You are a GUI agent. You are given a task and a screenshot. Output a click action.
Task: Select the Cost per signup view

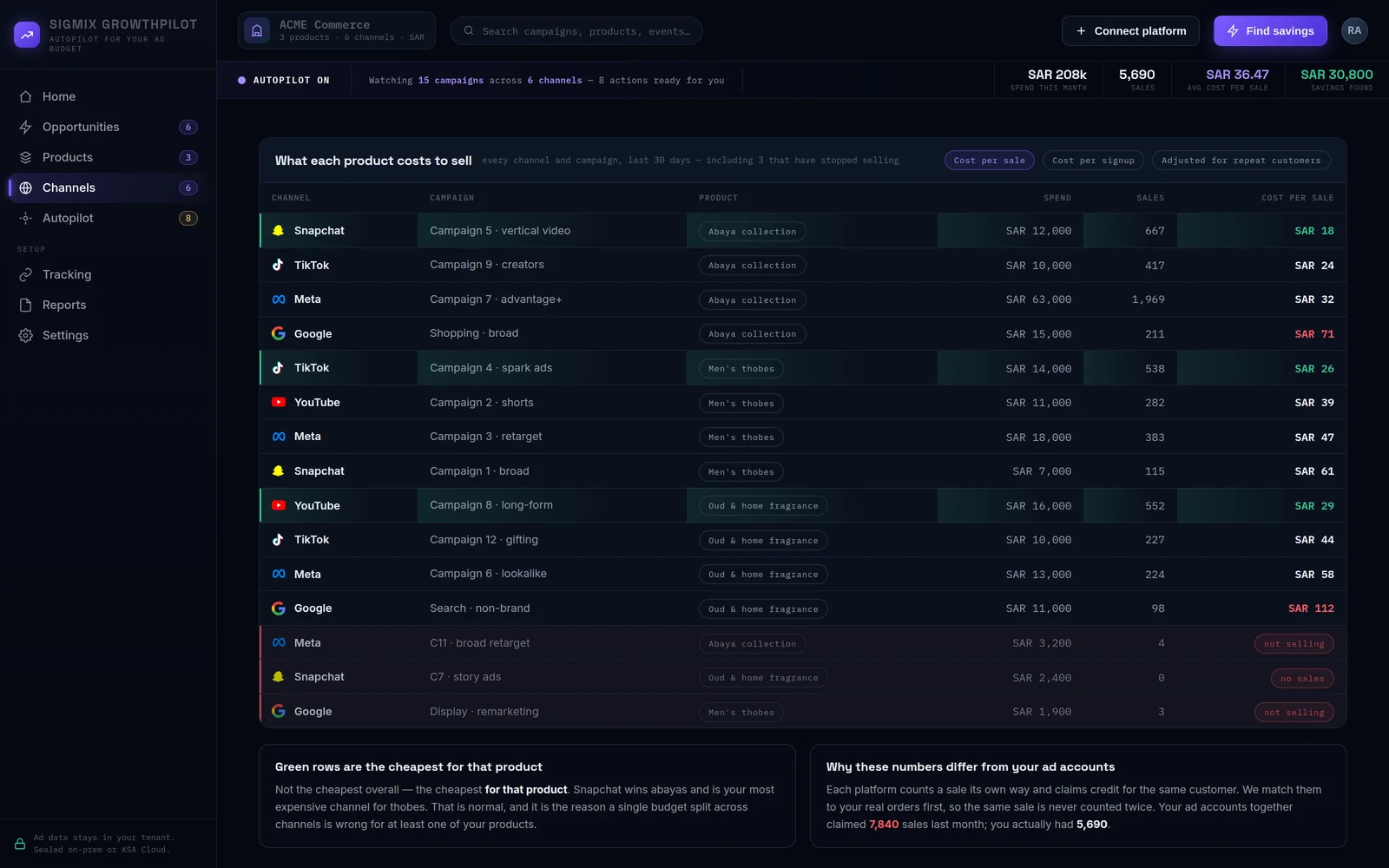click(1093, 161)
